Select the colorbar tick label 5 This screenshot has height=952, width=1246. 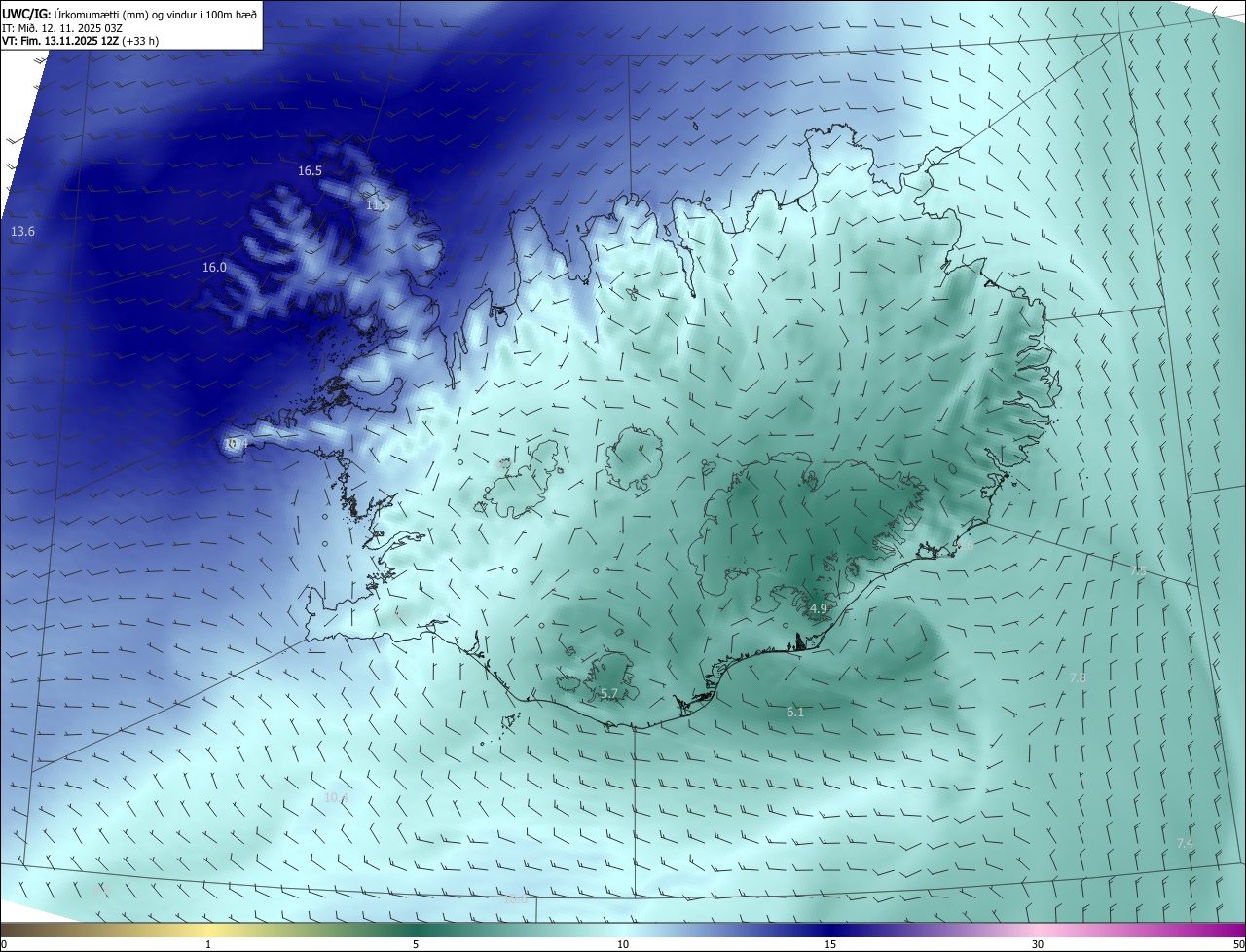[x=416, y=944]
